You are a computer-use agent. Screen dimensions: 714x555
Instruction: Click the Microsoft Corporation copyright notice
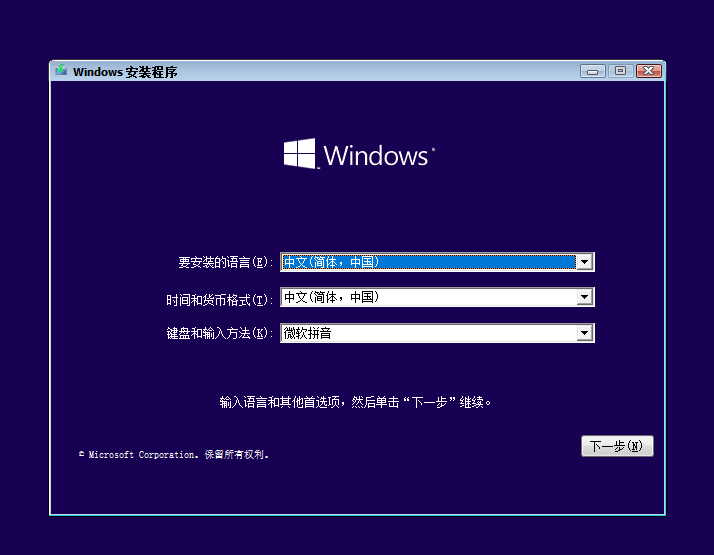pos(174,455)
